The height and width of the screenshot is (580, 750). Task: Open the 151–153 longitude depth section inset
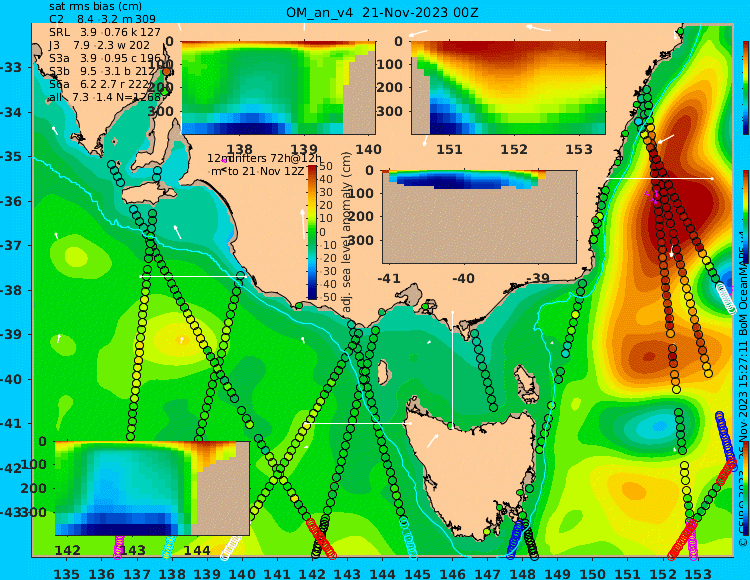[508, 88]
